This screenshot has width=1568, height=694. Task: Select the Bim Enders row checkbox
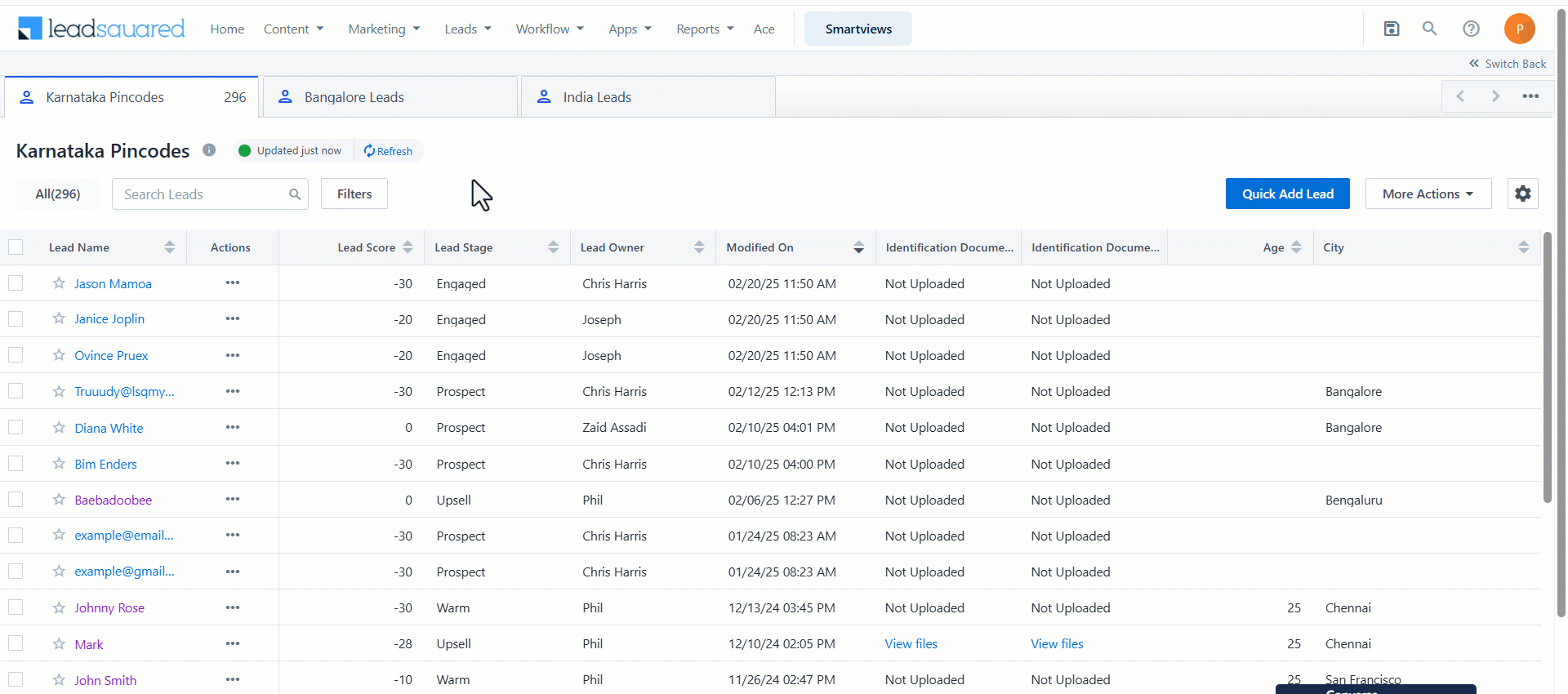[x=16, y=463]
